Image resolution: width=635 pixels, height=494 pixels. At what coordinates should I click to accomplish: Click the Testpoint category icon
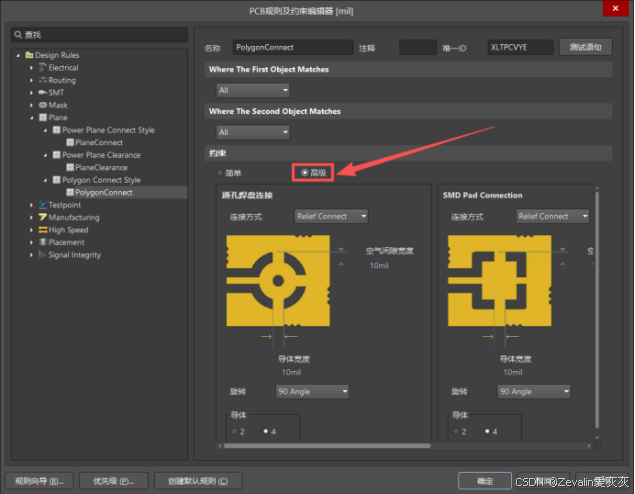point(43,204)
